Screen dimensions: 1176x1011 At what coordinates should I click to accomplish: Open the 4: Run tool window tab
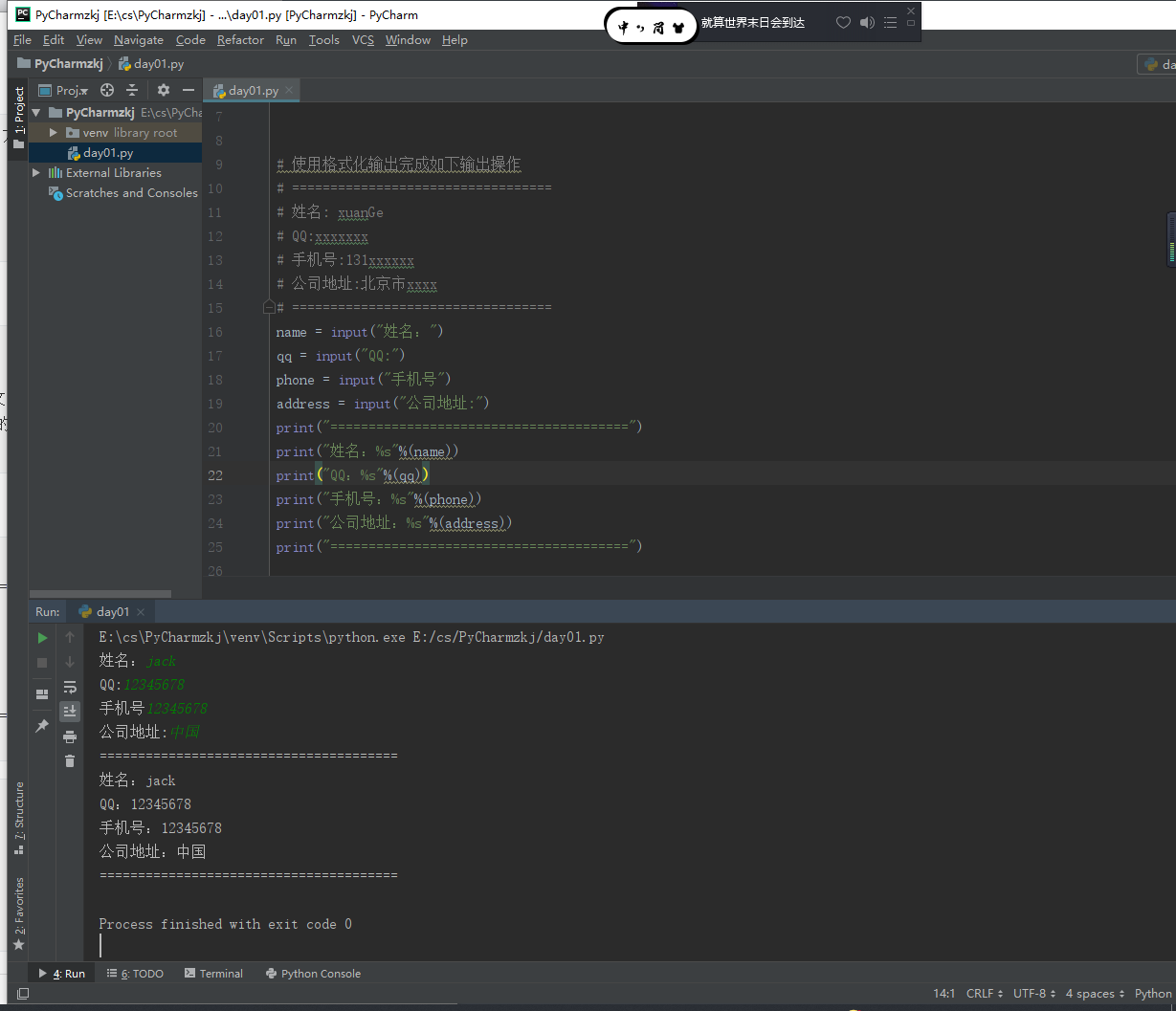[x=61, y=974]
